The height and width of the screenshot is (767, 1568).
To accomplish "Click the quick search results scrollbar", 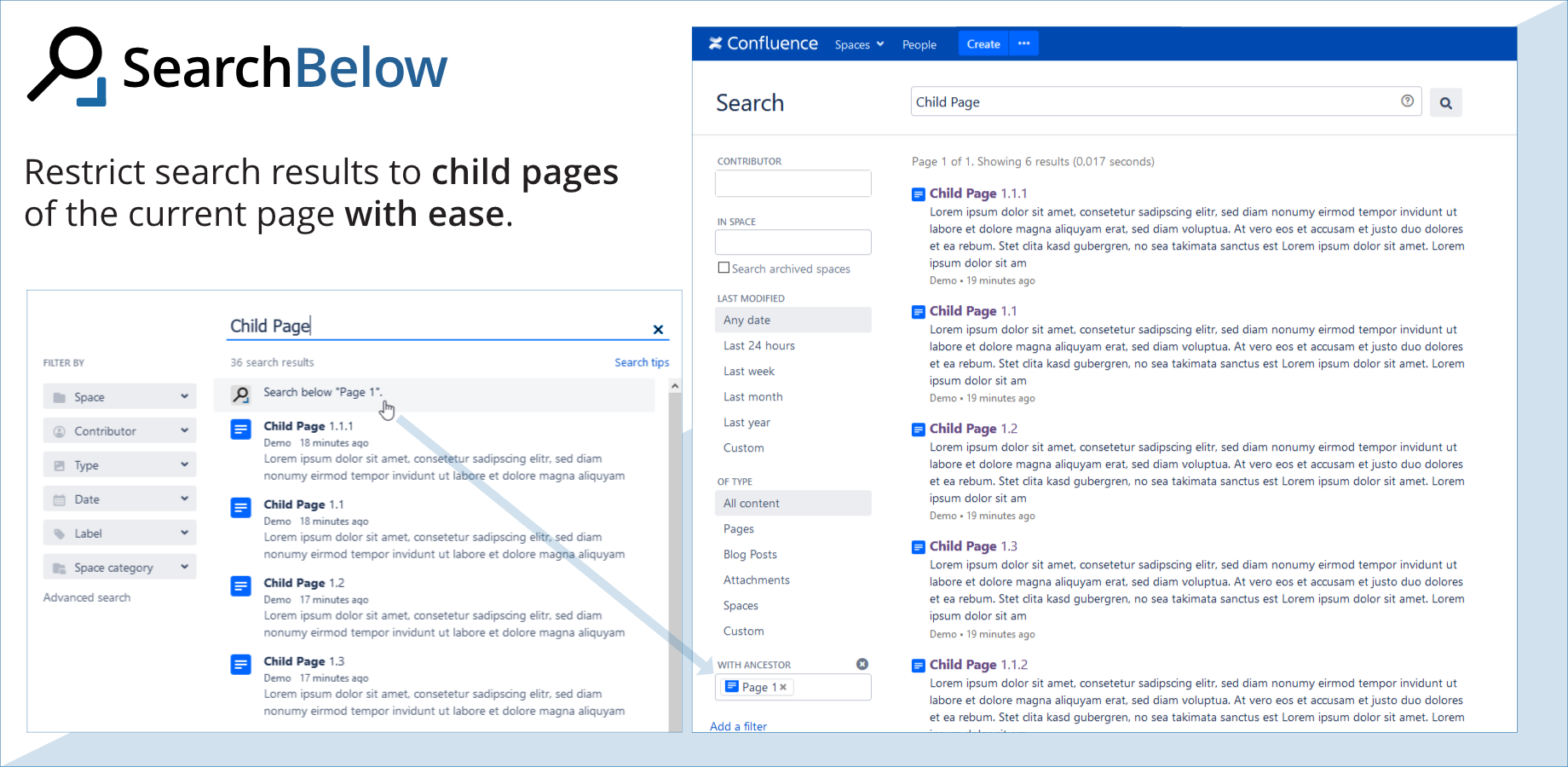I will 675,562.
